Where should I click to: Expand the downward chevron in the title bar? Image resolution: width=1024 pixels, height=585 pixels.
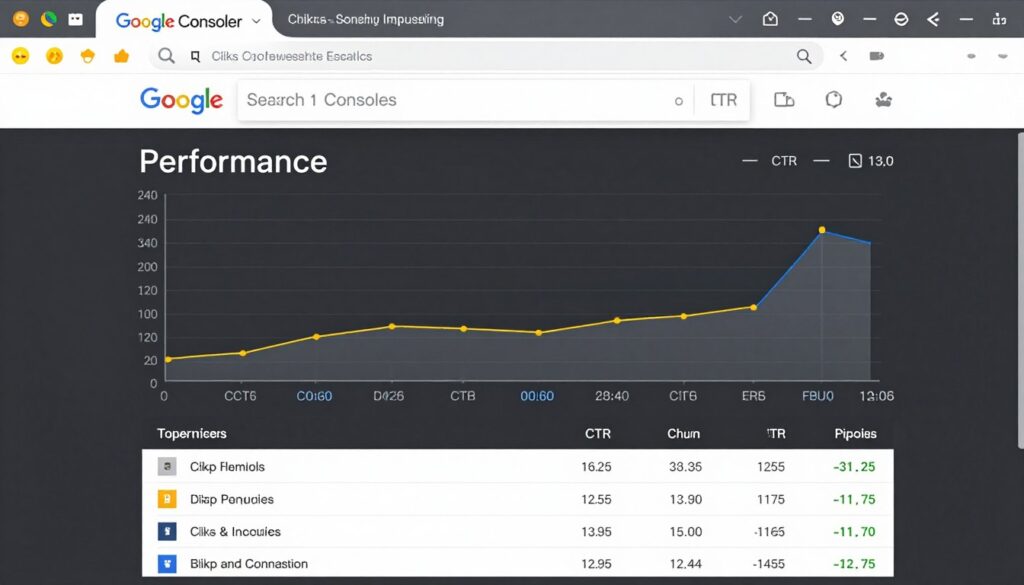point(736,20)
